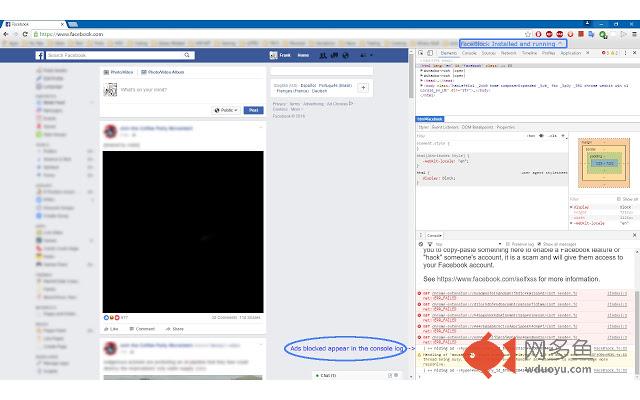Open Facebook notifications globe icon
Screen dimensions: 640x400
pyautogui.click(x=346, y=55)
